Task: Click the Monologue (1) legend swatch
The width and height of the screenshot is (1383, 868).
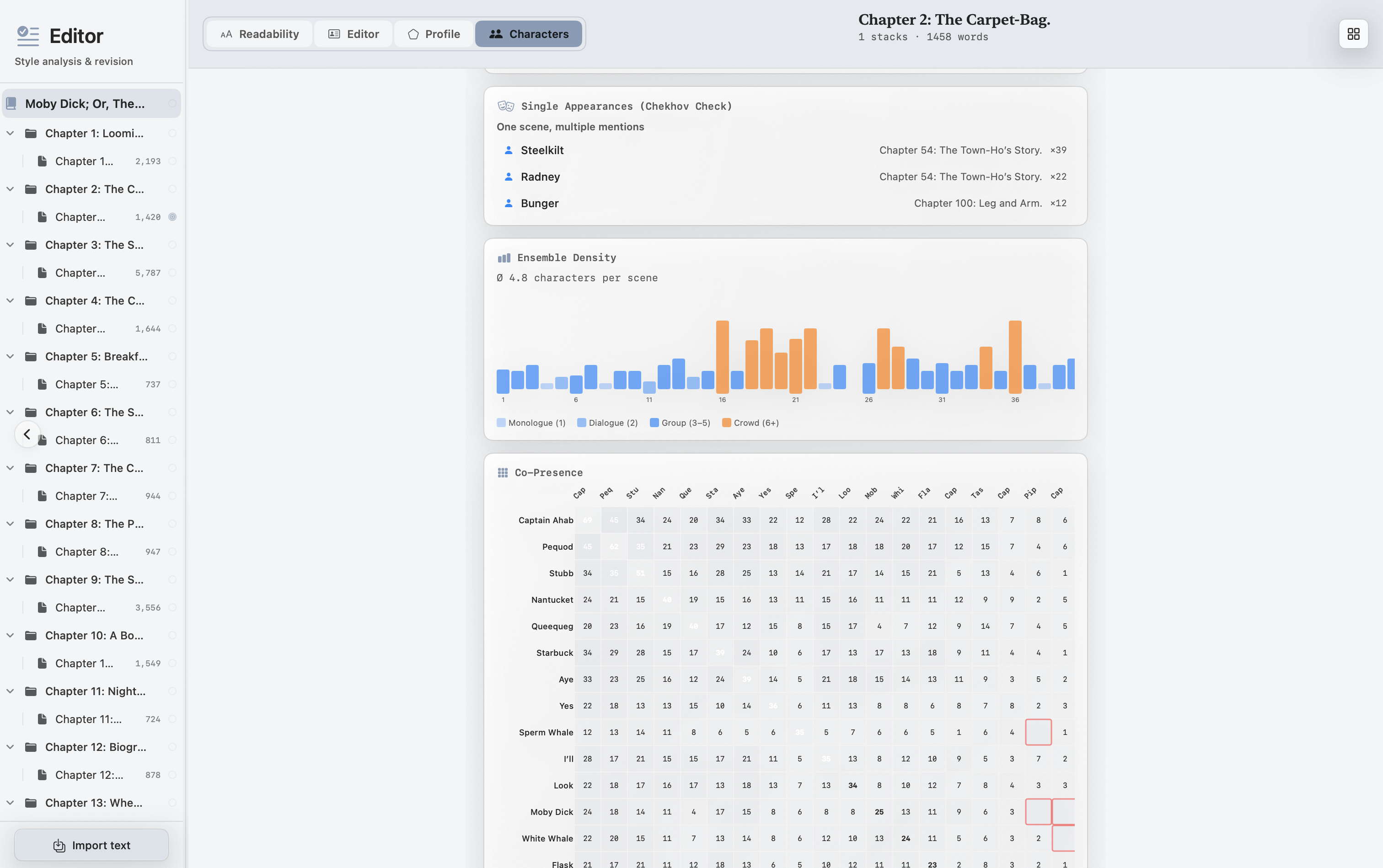Action: (501, 423)
